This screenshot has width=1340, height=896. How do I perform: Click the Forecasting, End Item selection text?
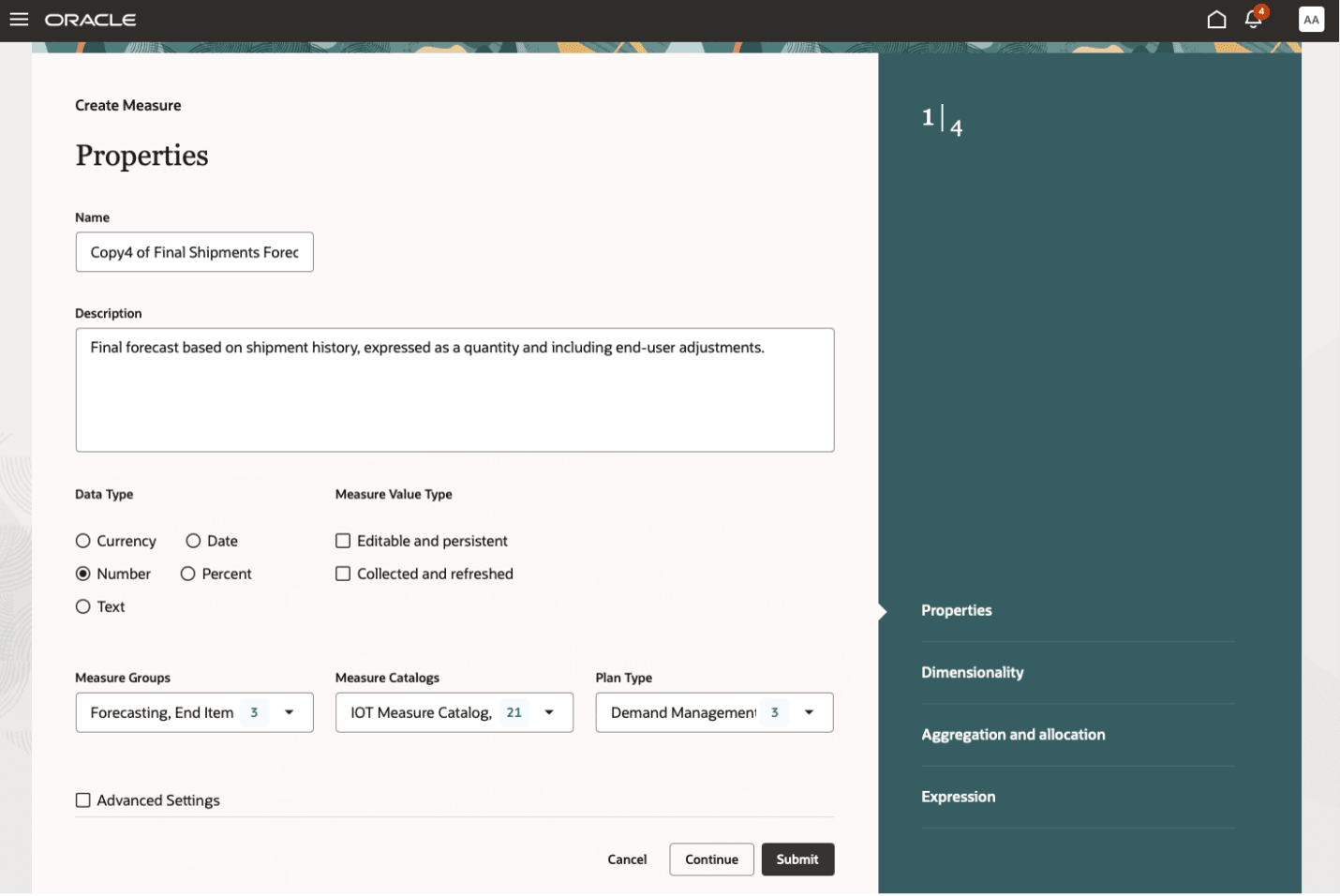pyautogui.click(x=162, y=712)
